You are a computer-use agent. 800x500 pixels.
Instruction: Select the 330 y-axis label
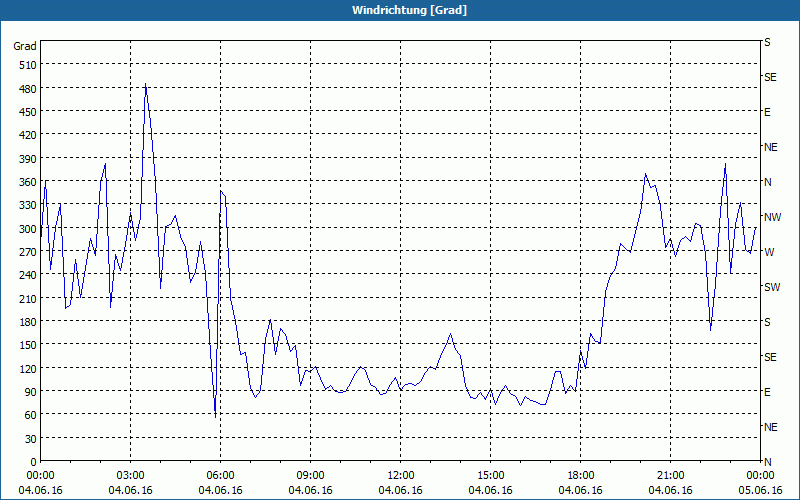[x=28, y=205]
